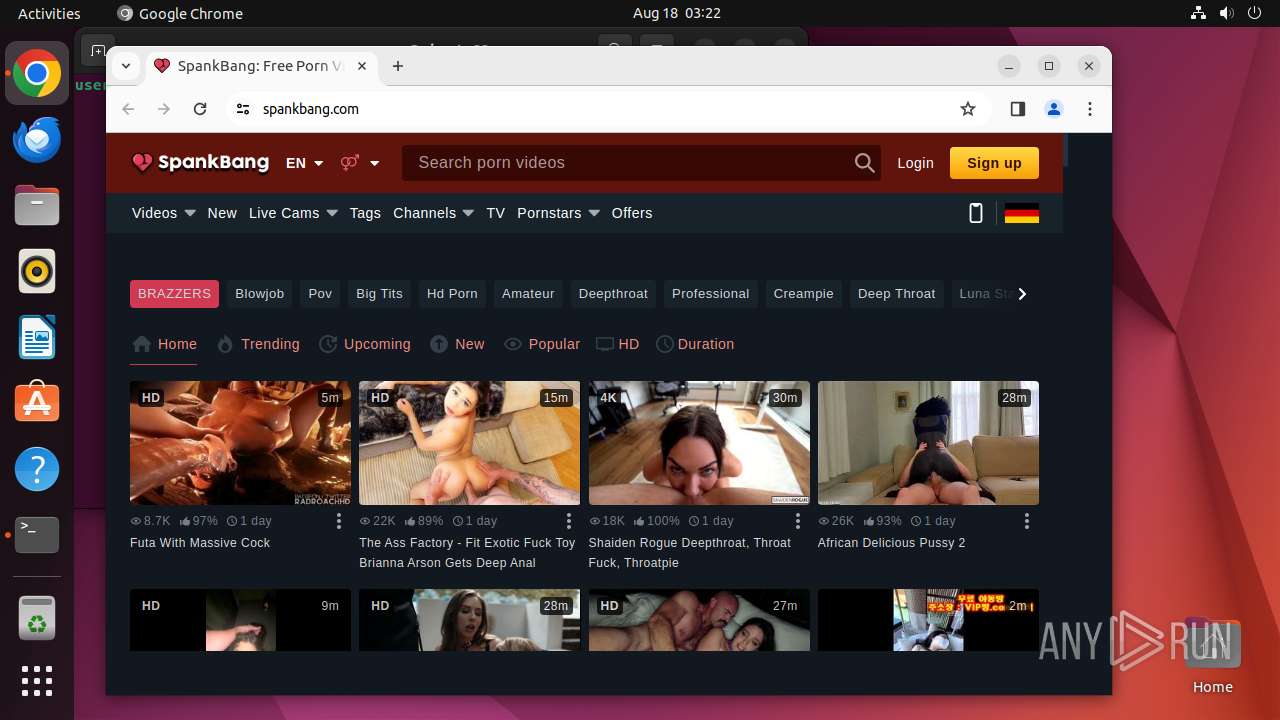Viewport: 1280px width, 720px height.
Task: View site information icon in address bar
Action: (x=242, y=109)
